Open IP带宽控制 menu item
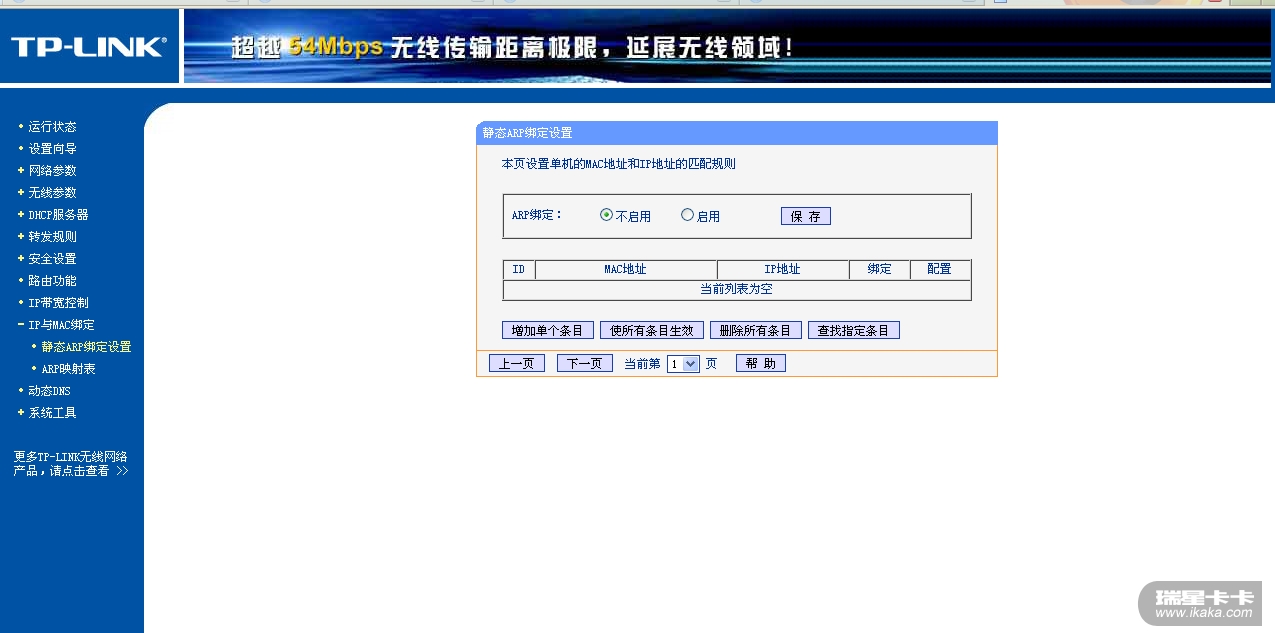1275x633 pixels. [58, 303]
